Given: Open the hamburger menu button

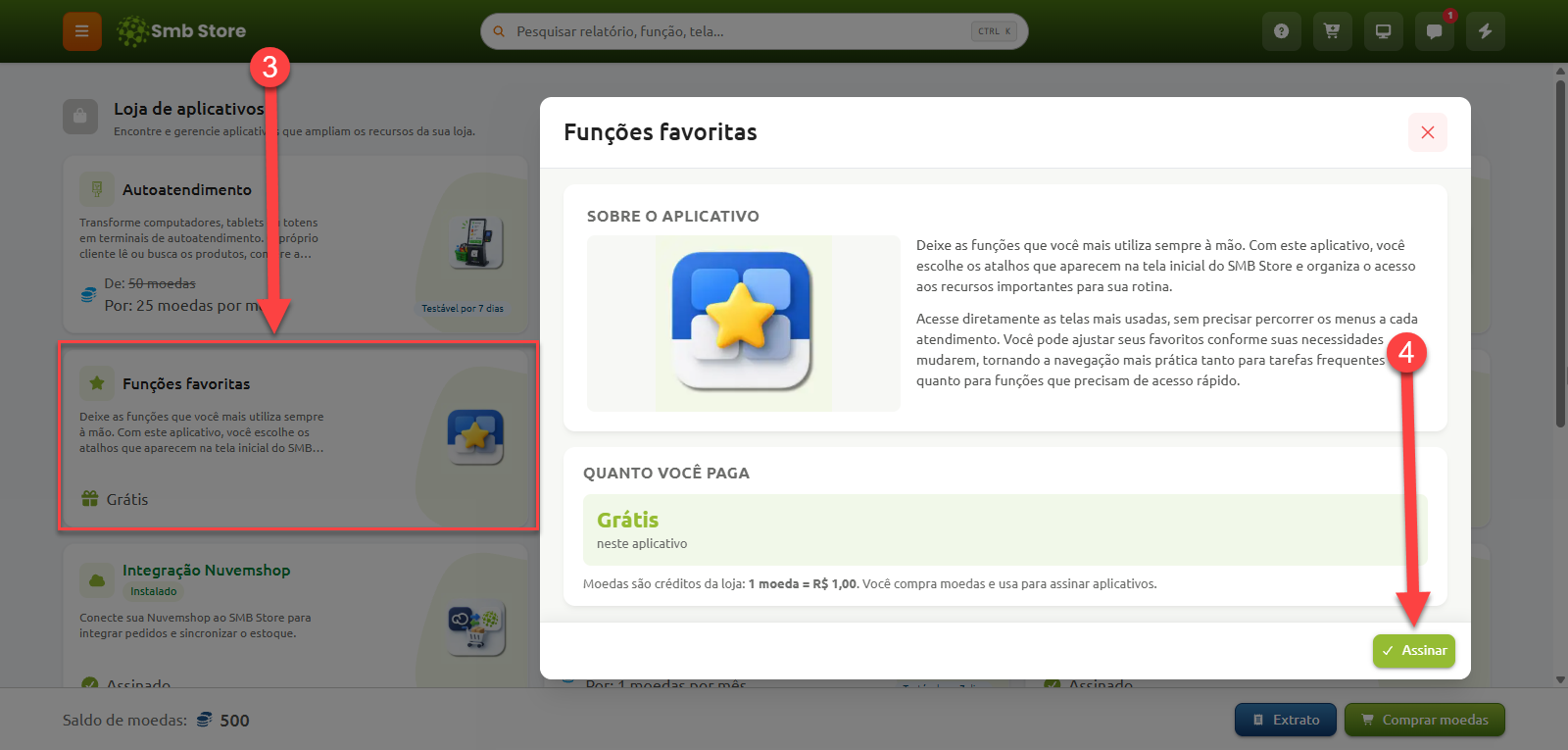Looking at the screenshot, I should (x=82, y=31).
